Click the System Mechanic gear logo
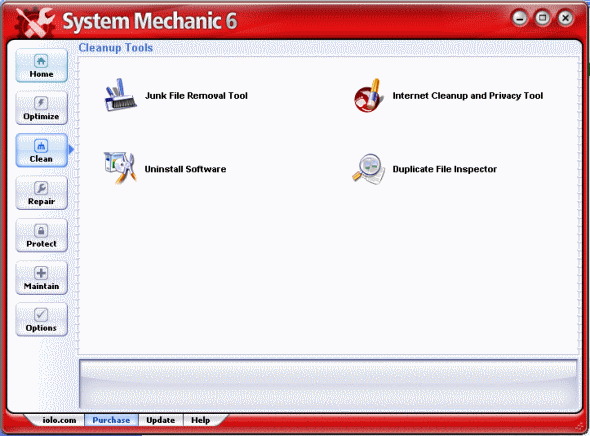 (35, 23)
